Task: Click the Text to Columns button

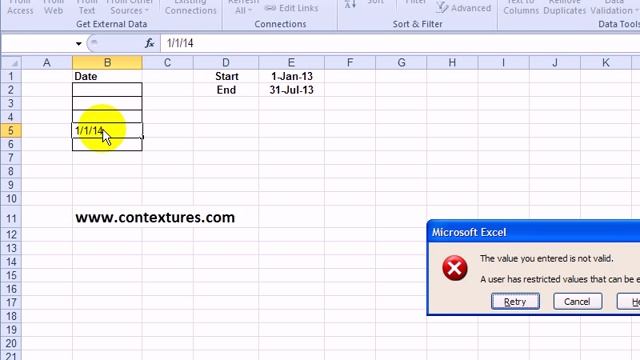Action: [x=521, y=7]
